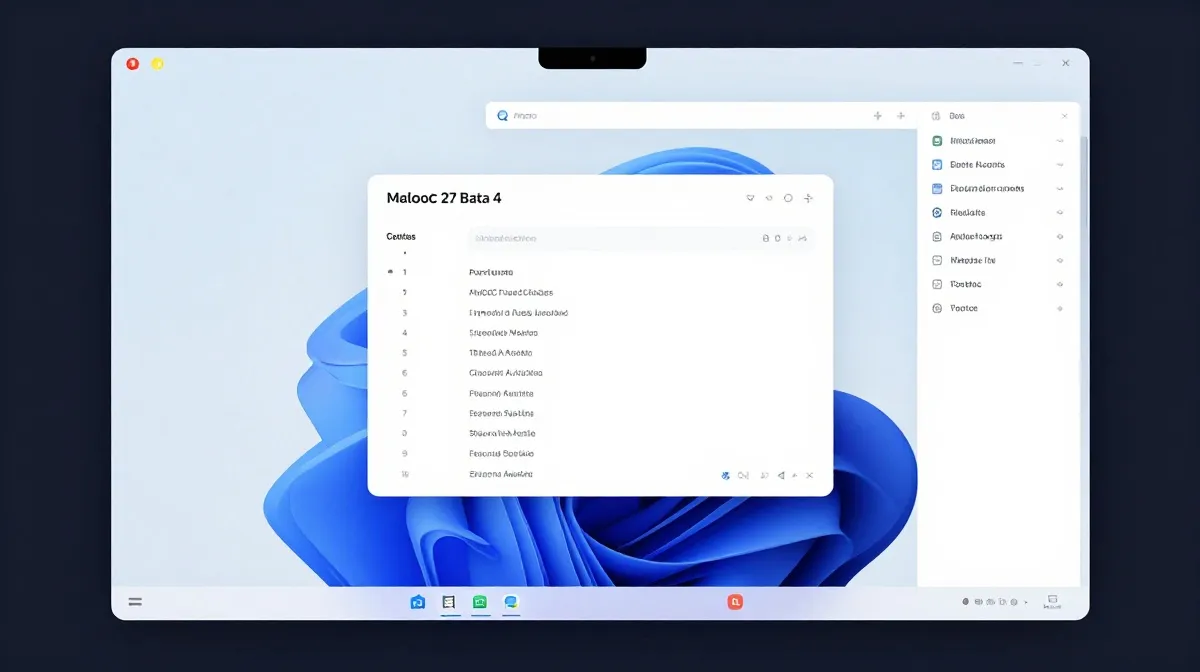1200x672 pixels.
Task: Select the bullet marker beside row 1
Action: click(389, 272)
